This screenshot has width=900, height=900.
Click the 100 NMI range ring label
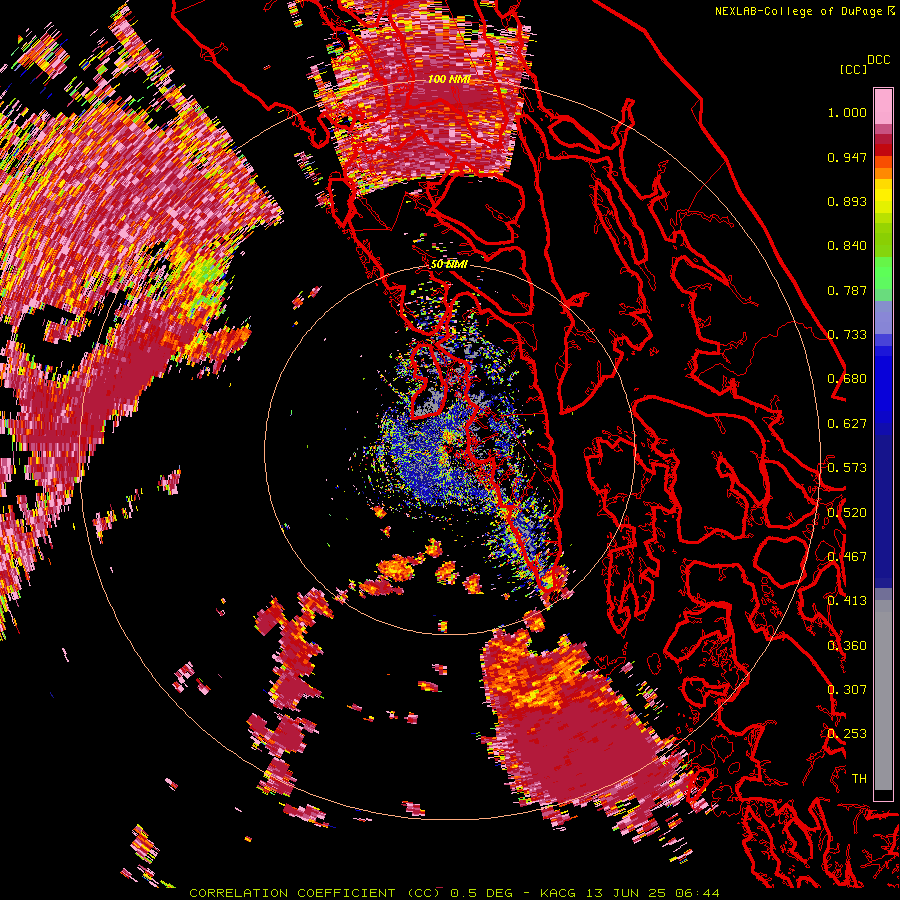(x=448, y=79)
